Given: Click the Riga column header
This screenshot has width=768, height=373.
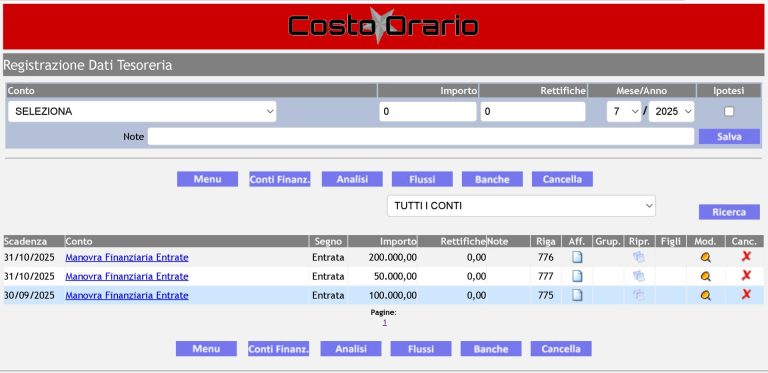Looking at the screenshot, I should click(x=546, y=241).
